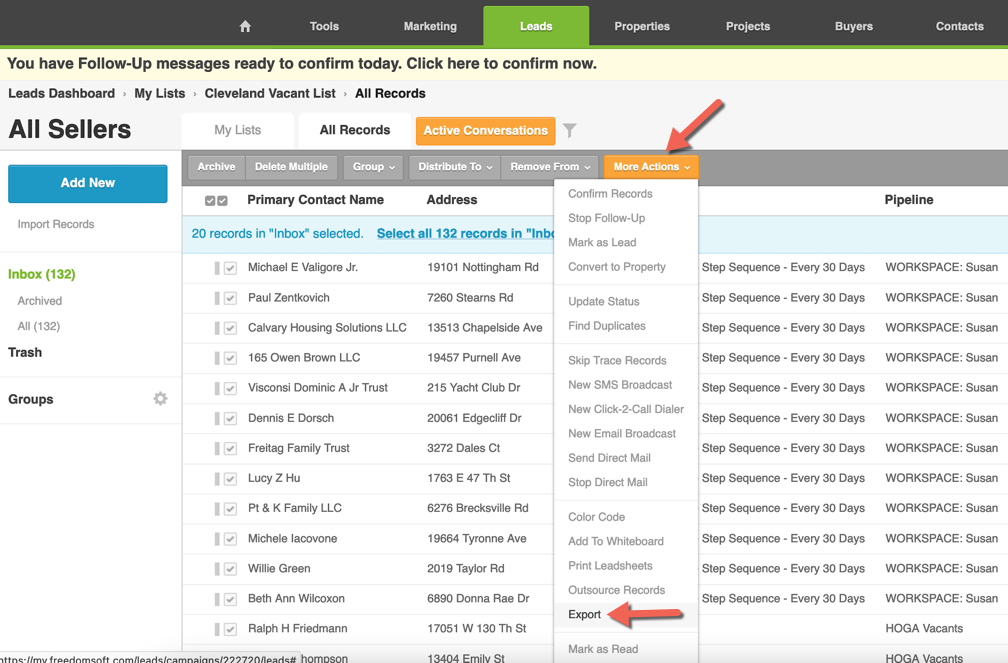Uncheck 165 Owen Brown LLC checkbox

230,358
